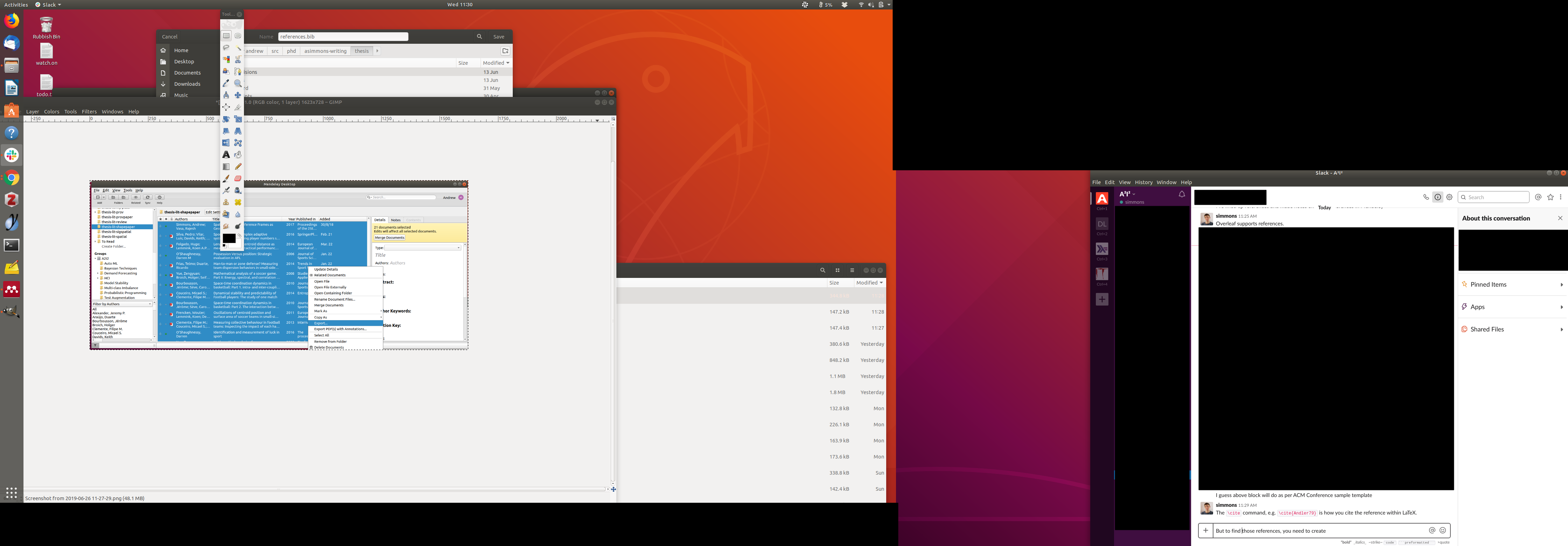Click the black foreground color swatch
Image resolution: width=1568 pixels, height=546 pixels.
228,238
